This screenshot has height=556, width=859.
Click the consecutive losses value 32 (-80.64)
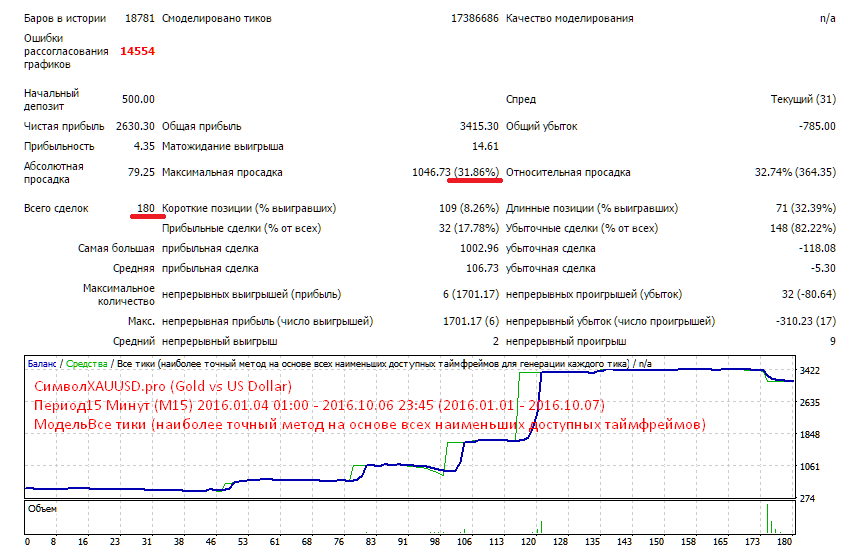809,294
